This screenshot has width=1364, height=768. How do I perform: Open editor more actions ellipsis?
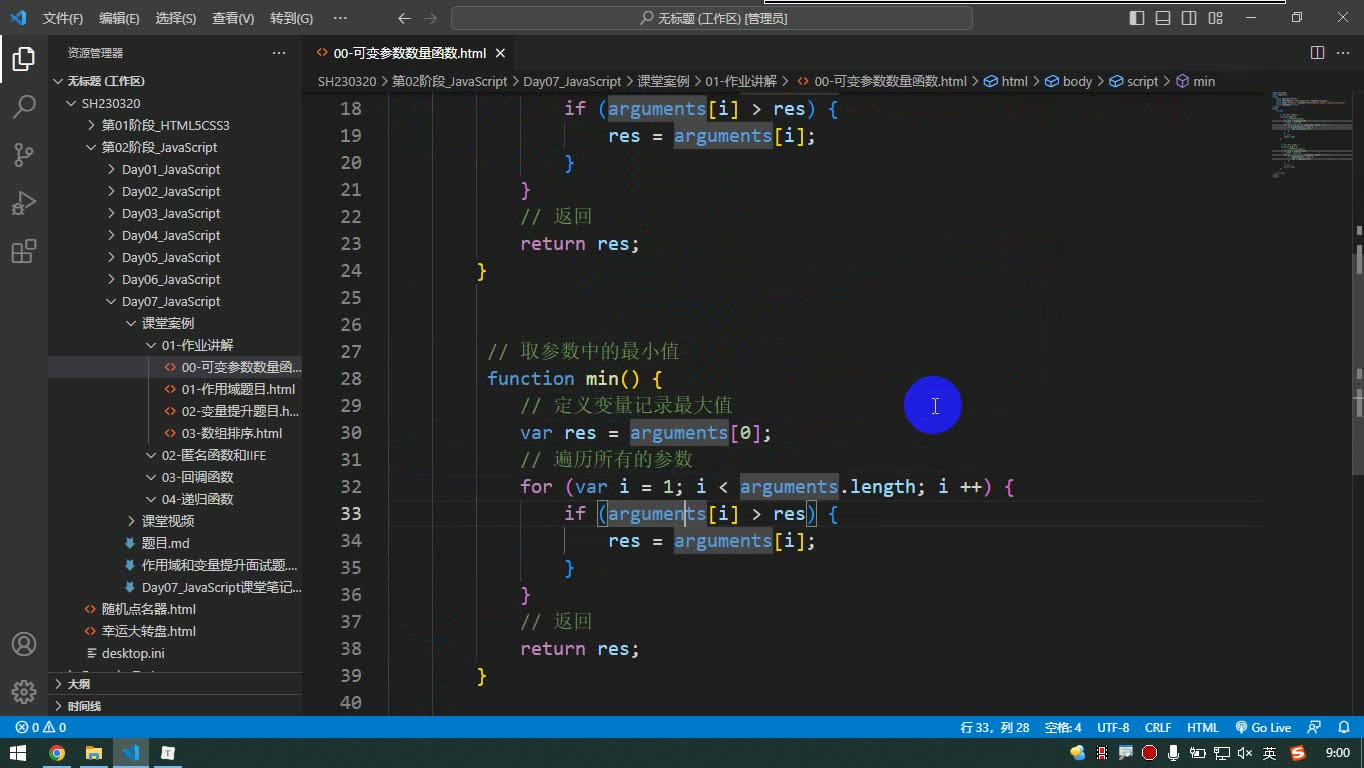pyautogui.click(x=1343, y=53)
